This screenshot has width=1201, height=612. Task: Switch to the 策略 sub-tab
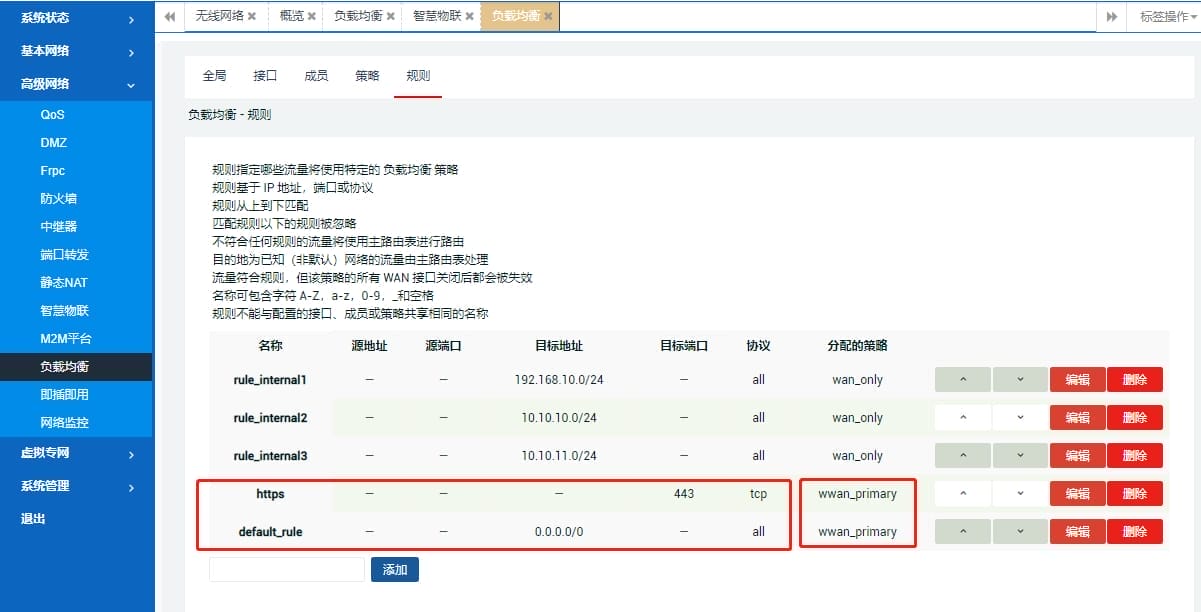coord(367,76)
